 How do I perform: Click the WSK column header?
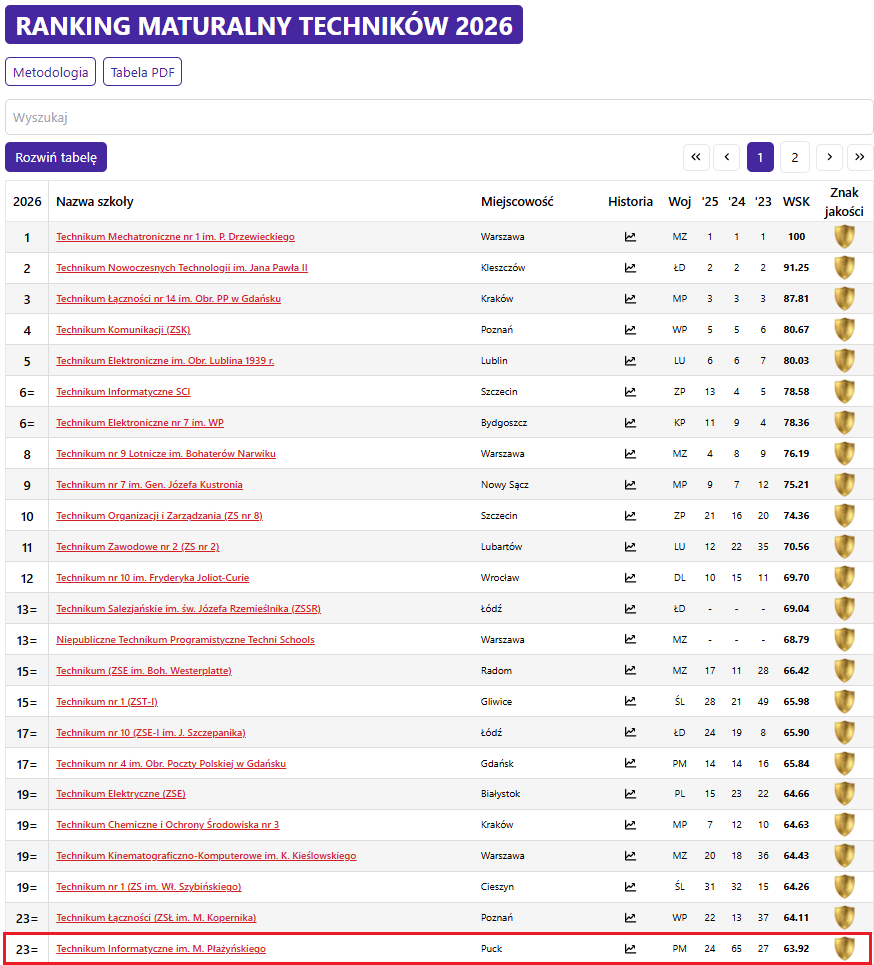(x=796, y=202)
